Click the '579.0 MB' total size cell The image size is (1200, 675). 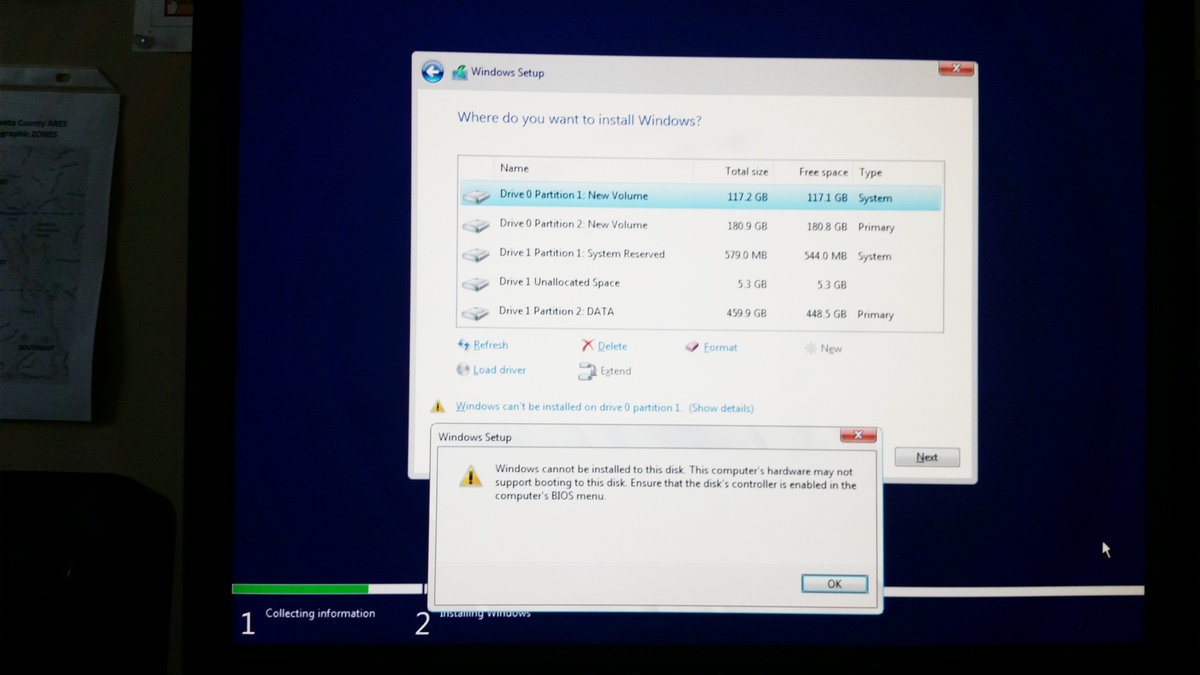point(745,255)
